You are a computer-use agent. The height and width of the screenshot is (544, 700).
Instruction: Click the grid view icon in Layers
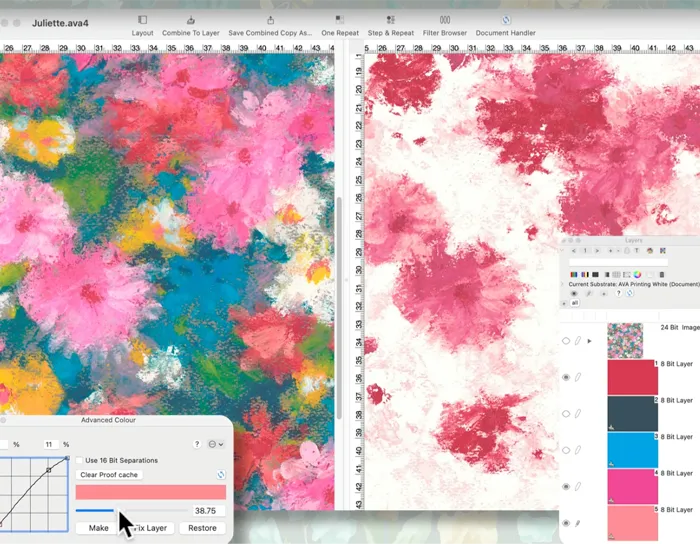616,274
